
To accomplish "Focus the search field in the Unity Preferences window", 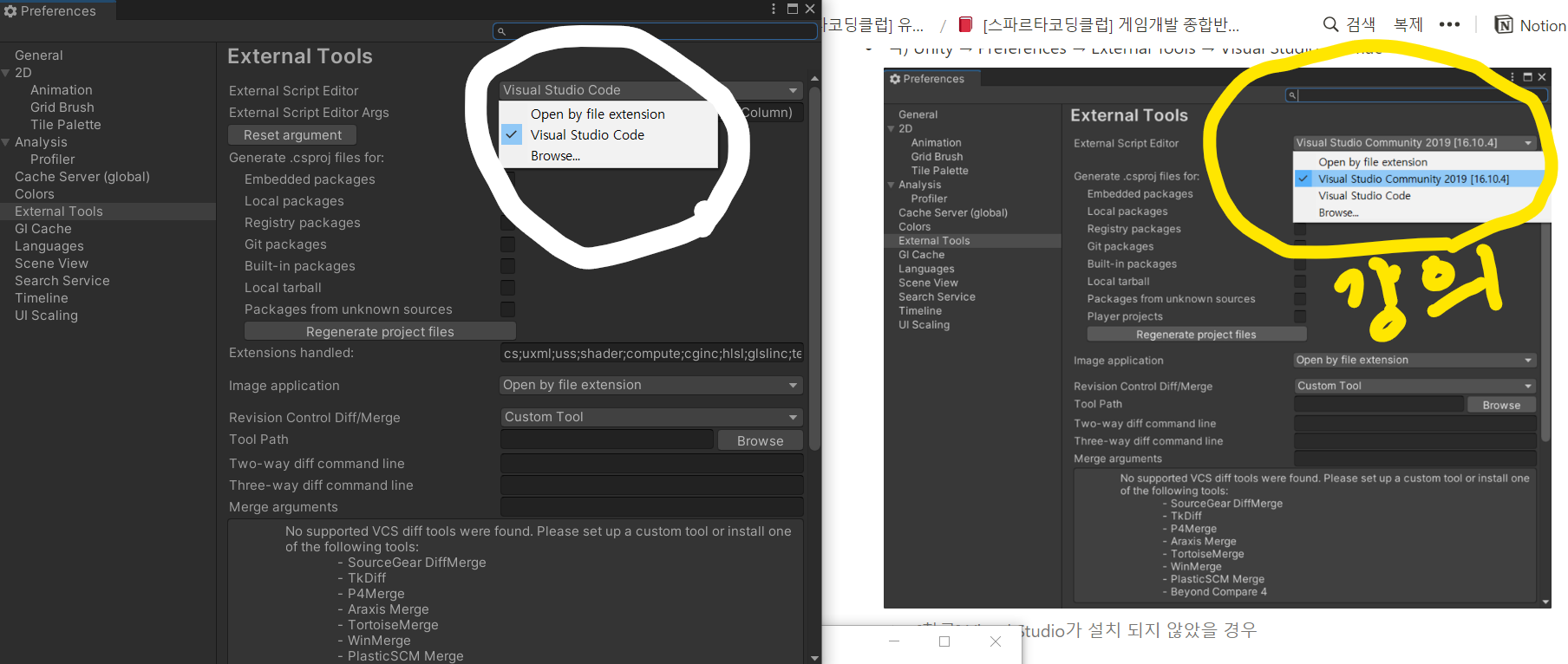I will click(x=655, y=31).
